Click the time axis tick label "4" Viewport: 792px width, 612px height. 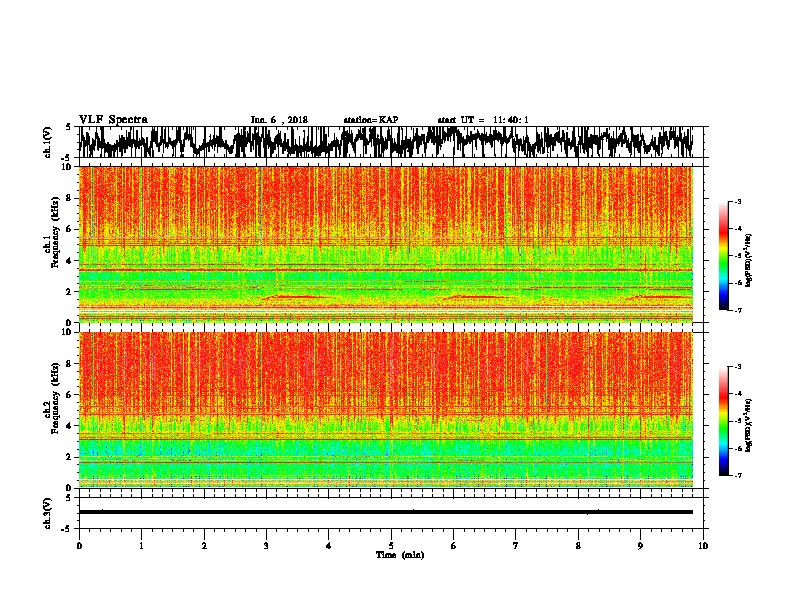(x=329, y=546)
